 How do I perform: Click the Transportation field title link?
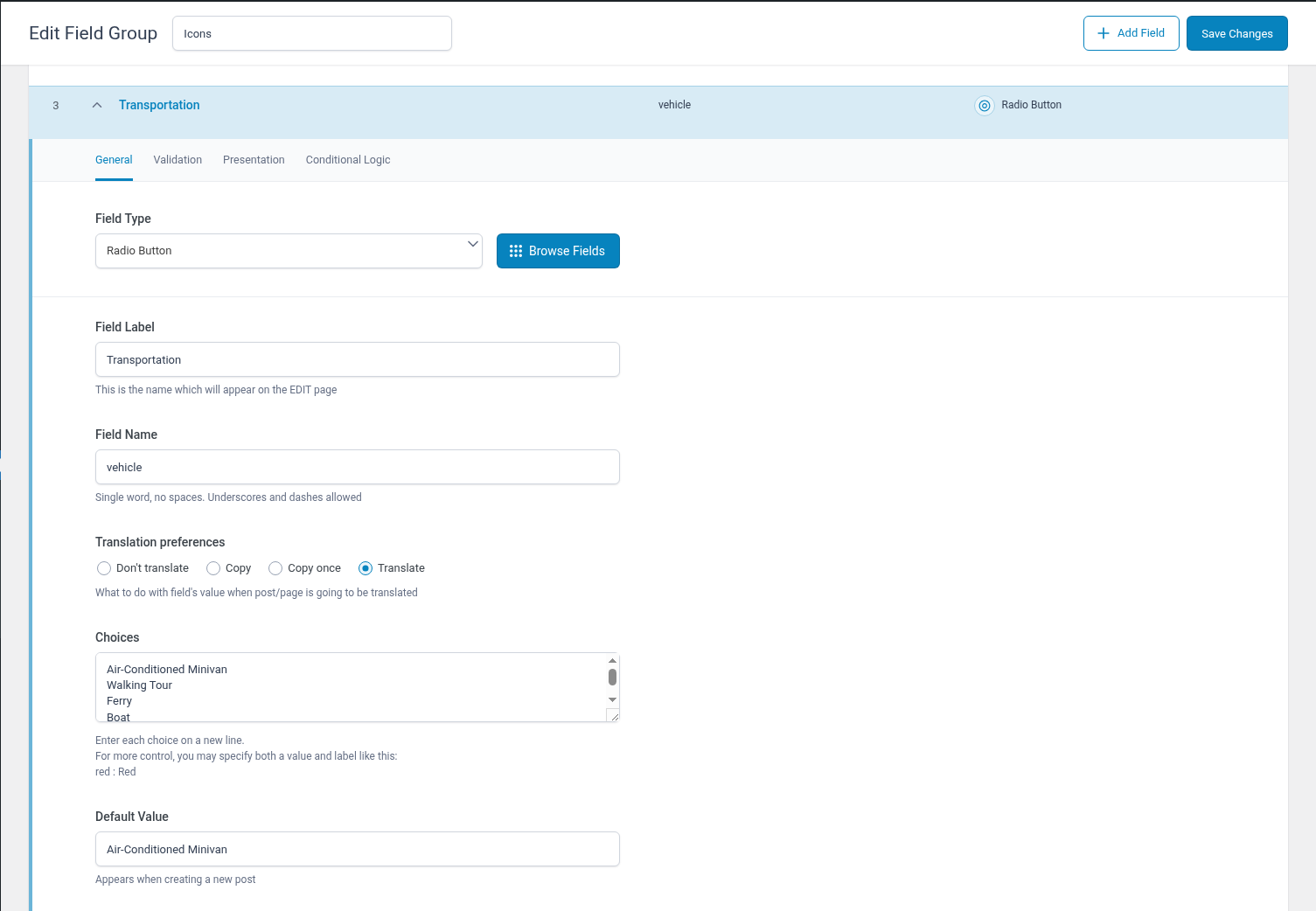coord(159,105)
